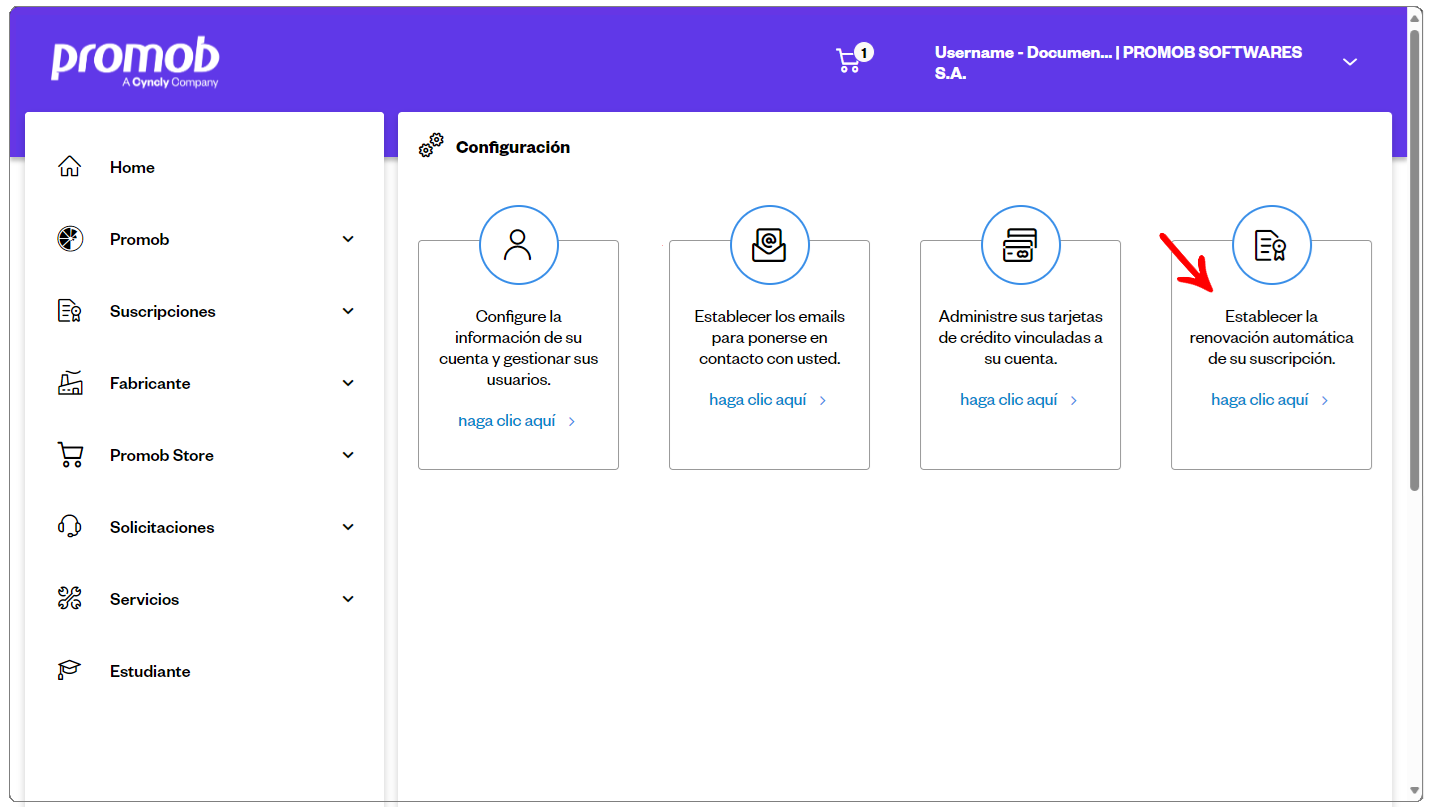Expand the Suscripciones menu chevron
The height and width of the screenshot is (807, 1438).
(348, 311)
